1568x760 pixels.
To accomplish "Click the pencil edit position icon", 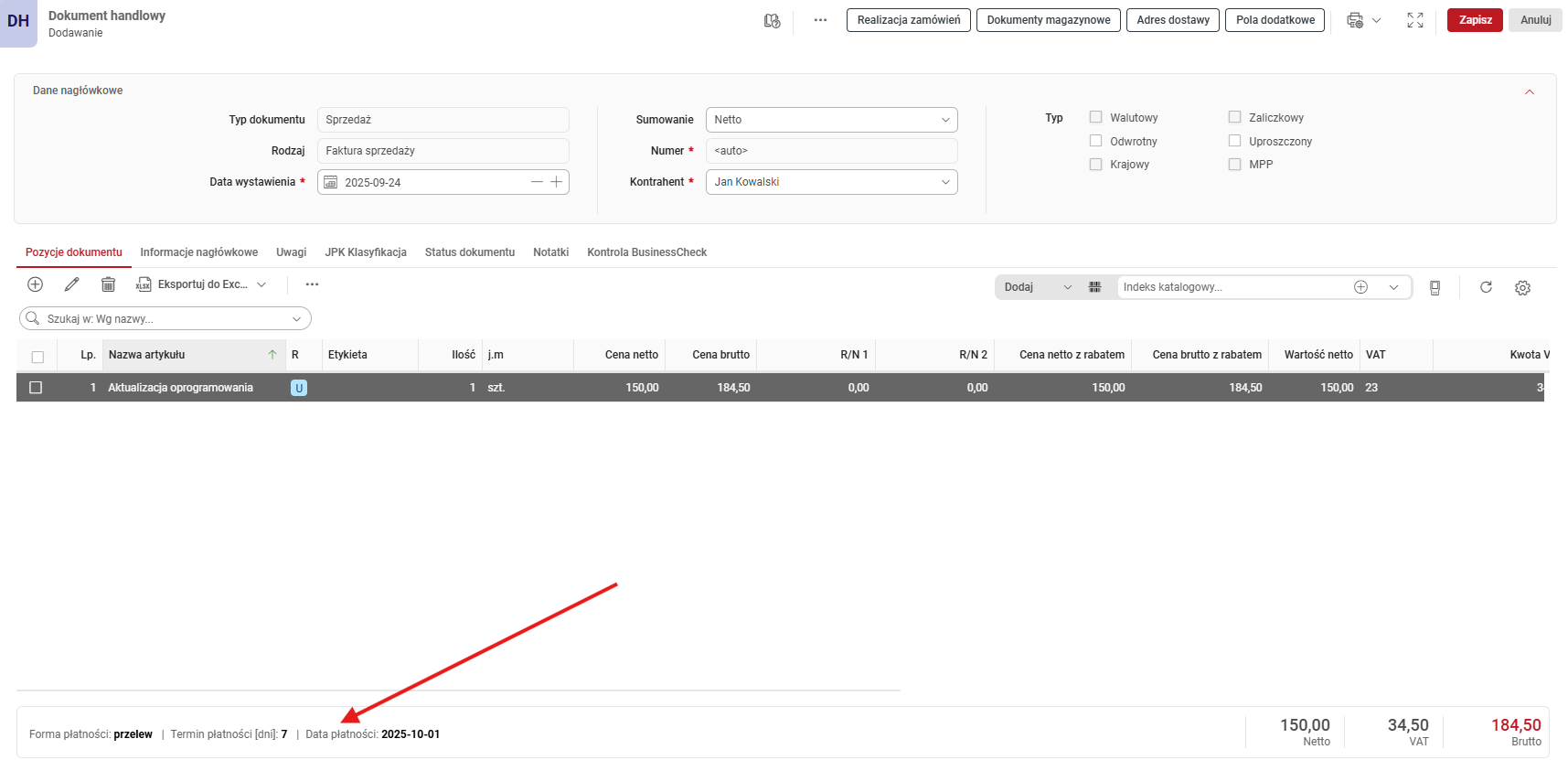I will tap(71, 284).
